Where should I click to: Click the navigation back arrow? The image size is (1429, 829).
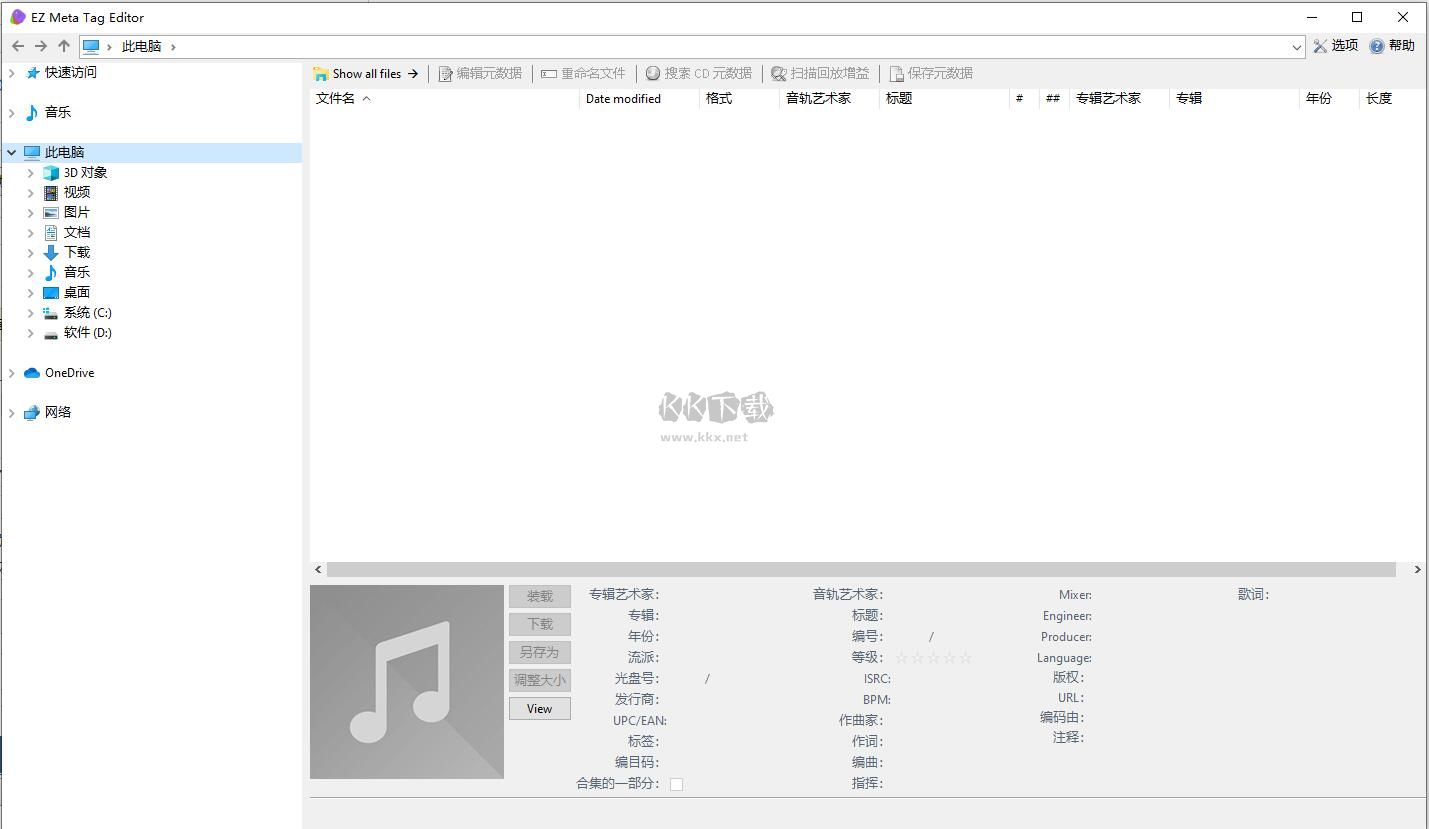click(x=17, y=45)
